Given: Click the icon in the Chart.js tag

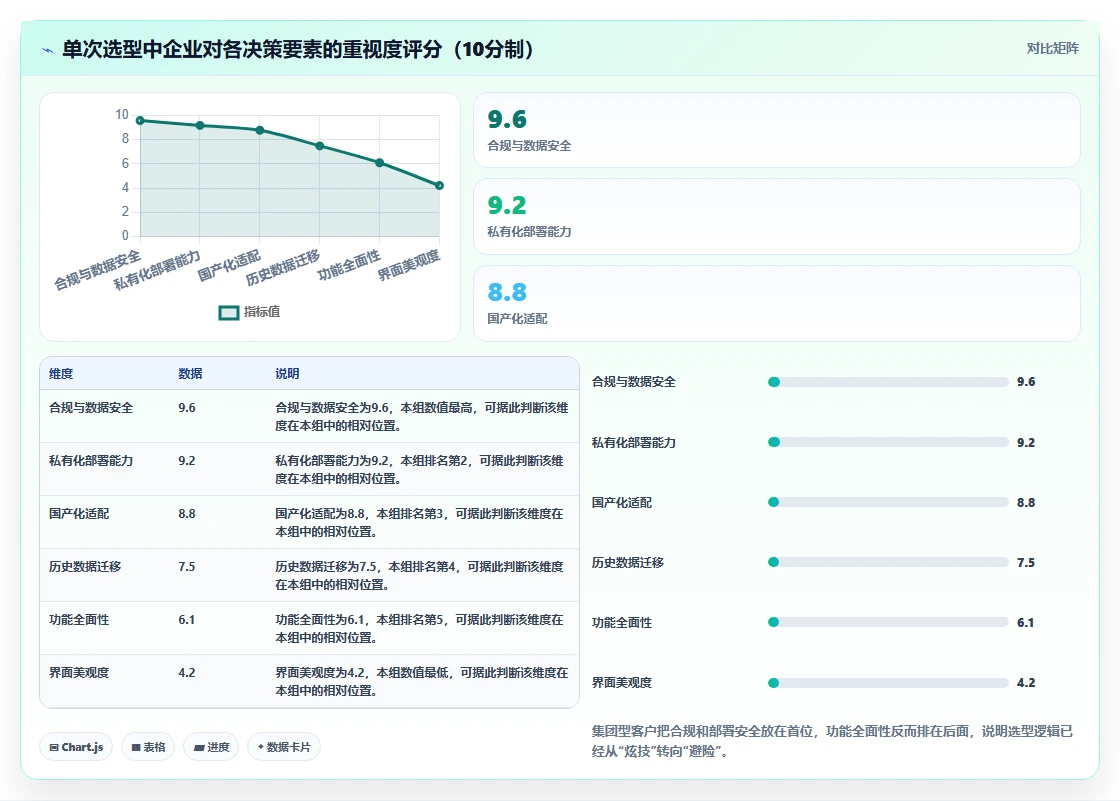Looking at the screenshot, I should coord(54,747).
